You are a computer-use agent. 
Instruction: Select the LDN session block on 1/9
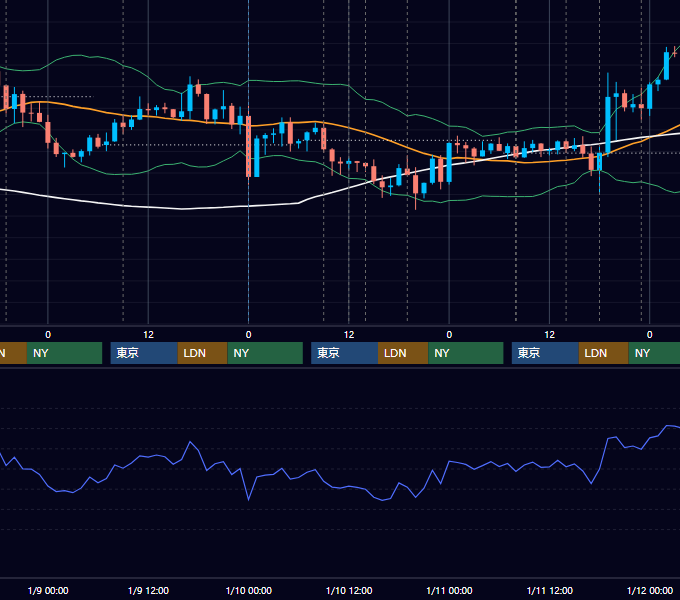(203, 353)
